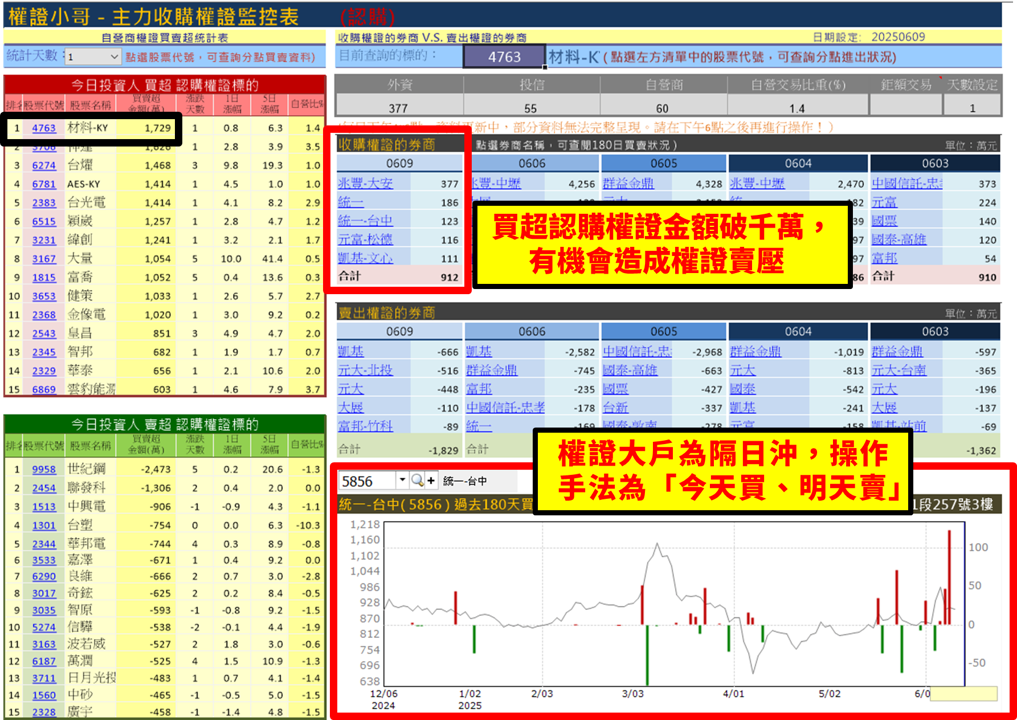Click the date setting value 20250609

(x=898, y=37)
